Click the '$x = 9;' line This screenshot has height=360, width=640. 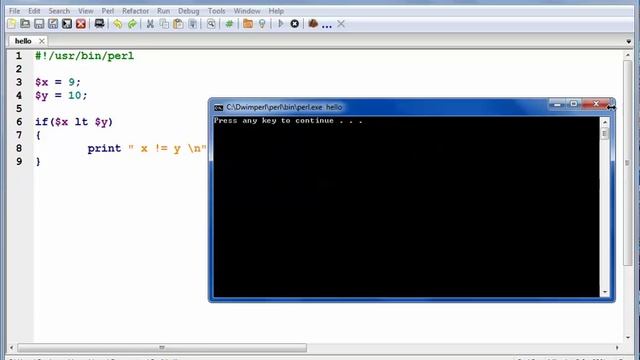tap(58, 82)
